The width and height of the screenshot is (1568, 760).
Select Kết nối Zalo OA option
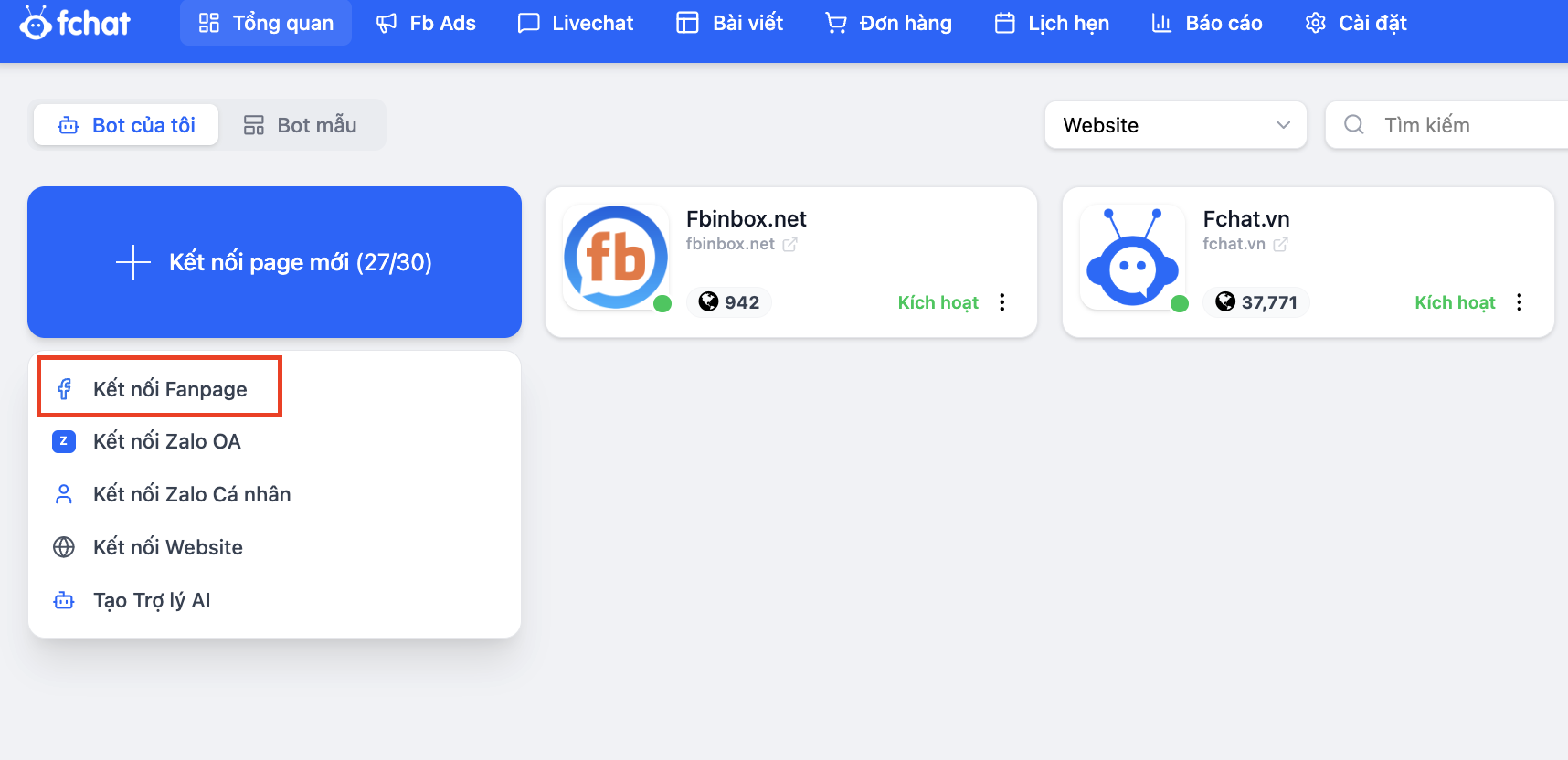[x=166, y=442]
